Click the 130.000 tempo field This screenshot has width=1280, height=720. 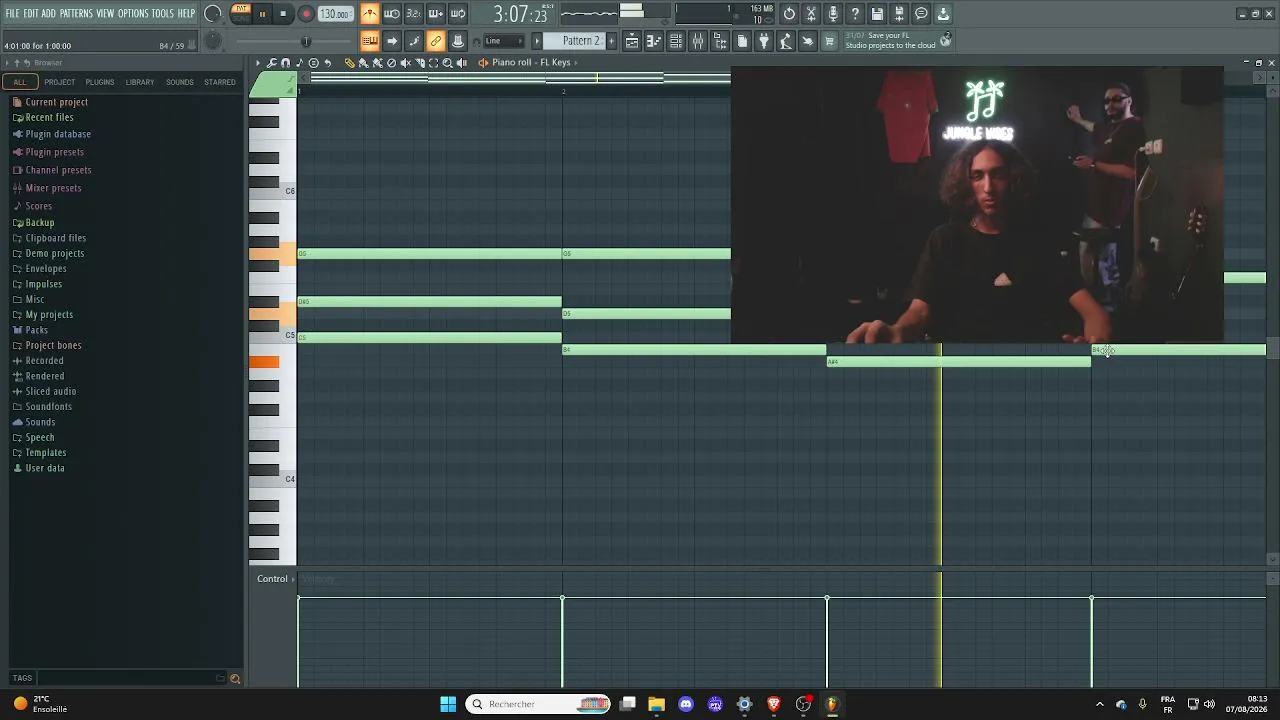tap(335, 14)
